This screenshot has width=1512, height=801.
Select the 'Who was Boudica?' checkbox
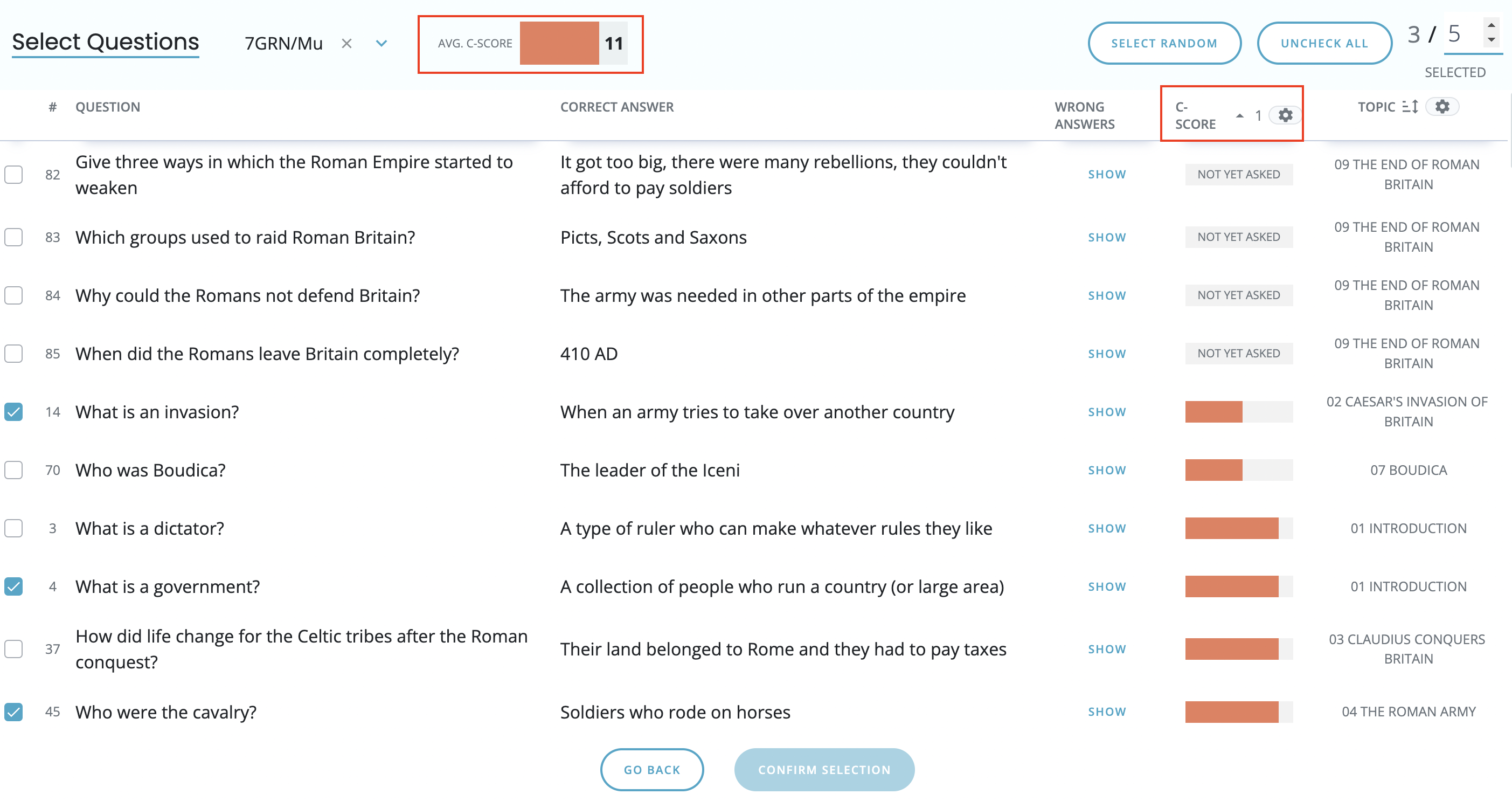[13, 470]
